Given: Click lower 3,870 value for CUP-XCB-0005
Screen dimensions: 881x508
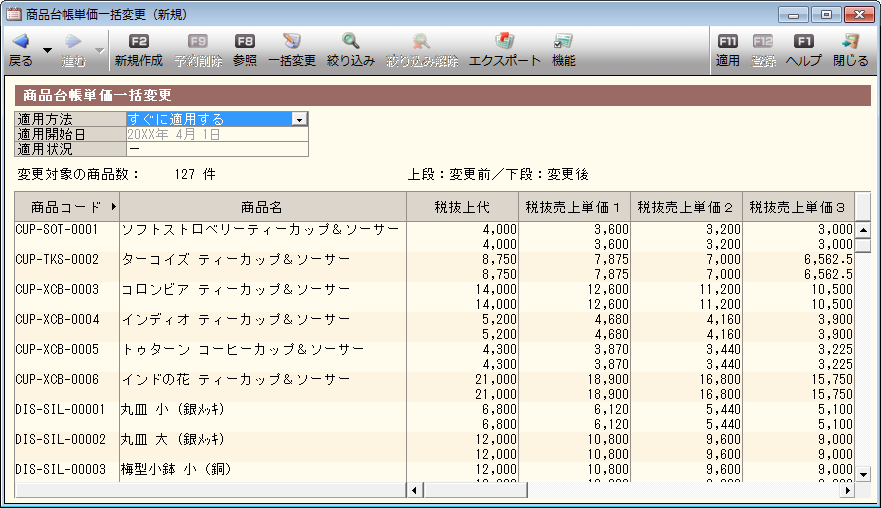Looking at the screenshot, I should (x=611, y=364).
